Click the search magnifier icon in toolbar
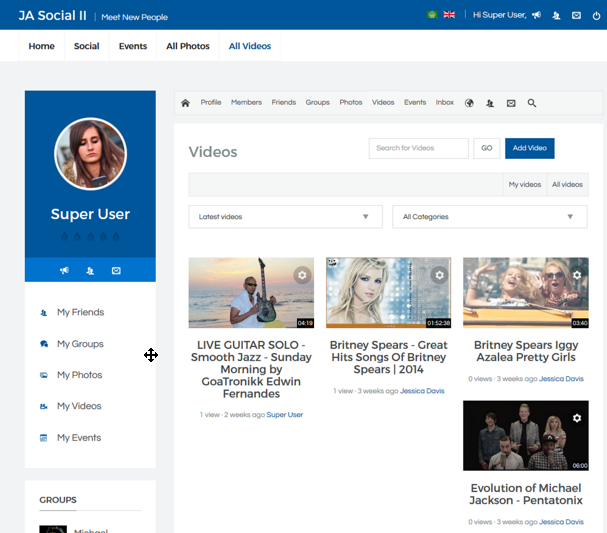Screen dimensions: 607x533 tap(532, 103)
